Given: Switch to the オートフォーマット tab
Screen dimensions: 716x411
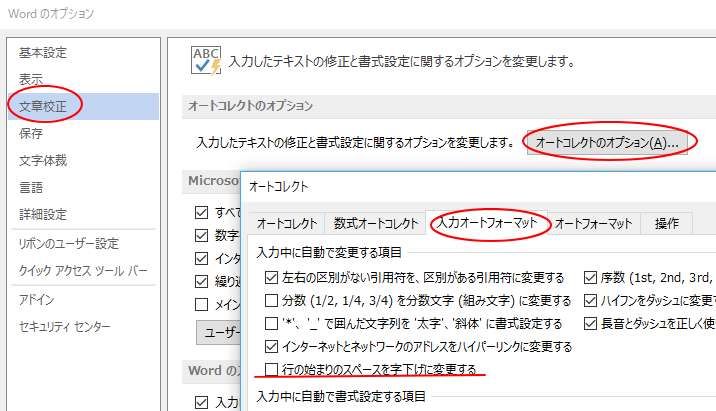Looking at the screenshot, I should (x=594, y=223).
